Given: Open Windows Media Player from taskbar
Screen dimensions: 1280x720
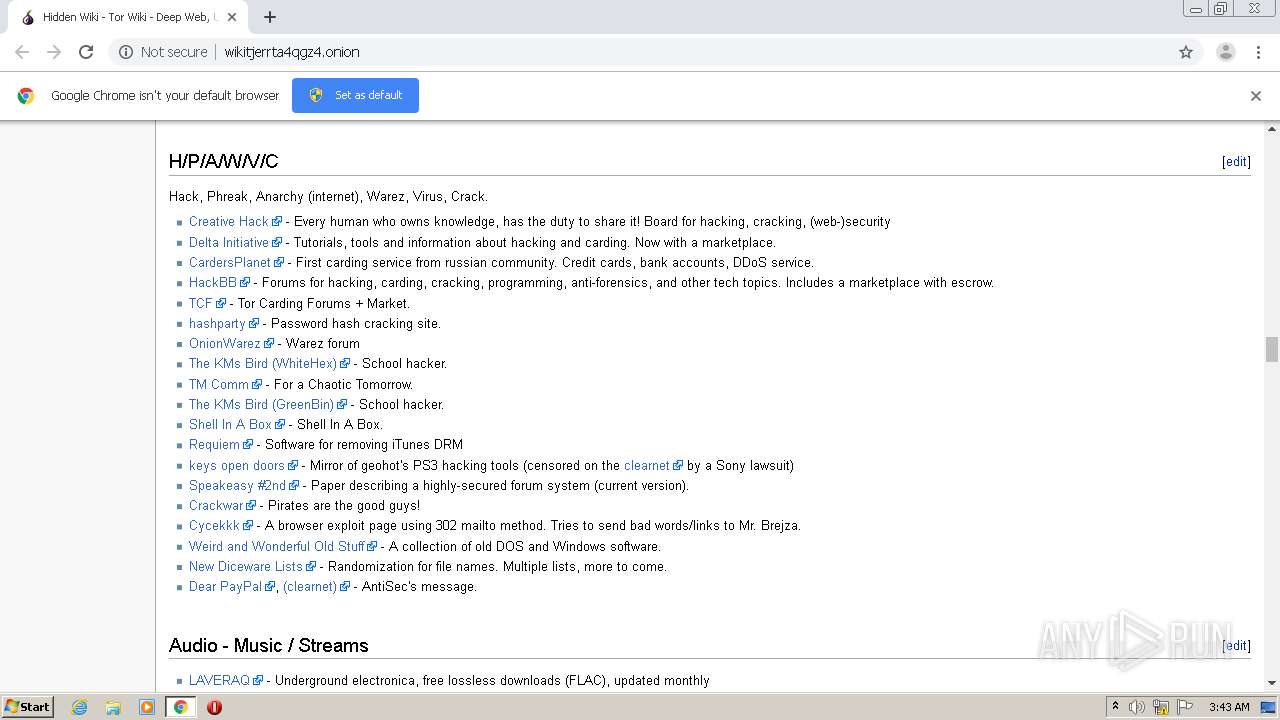Looking at the screenshot, I should coord(147,707).
